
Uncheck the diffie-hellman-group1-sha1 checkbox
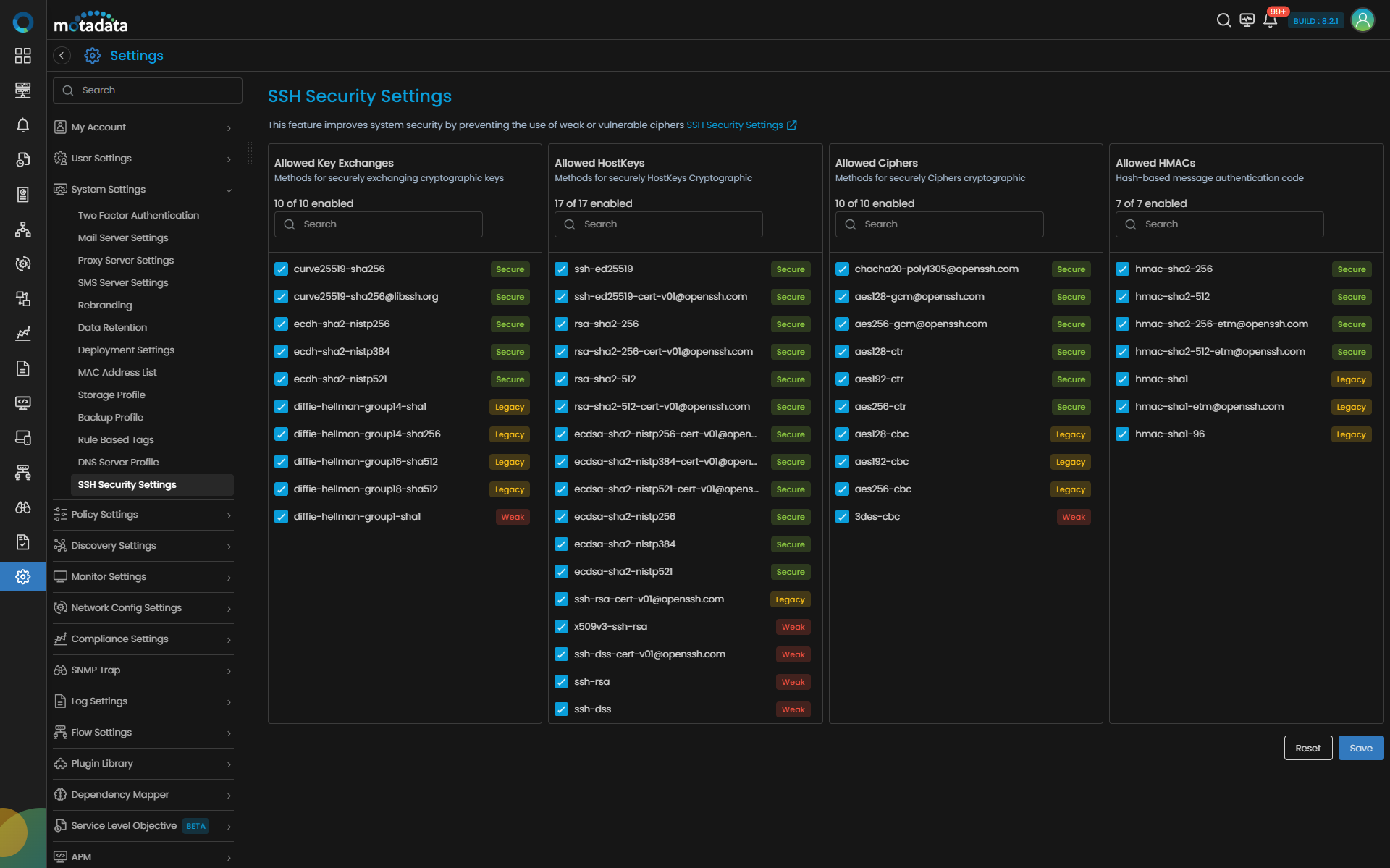[x=281, y=517]
